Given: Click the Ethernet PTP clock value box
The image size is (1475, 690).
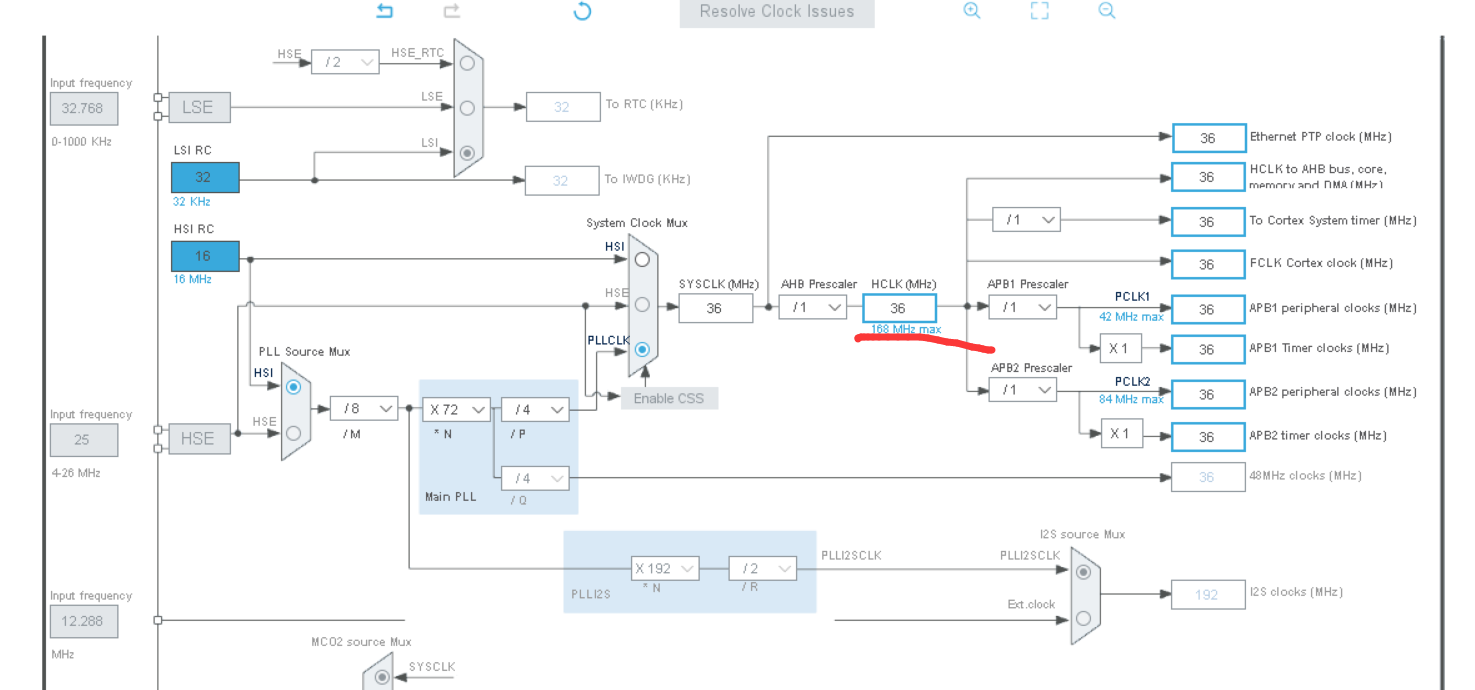Looking at the screenshot, I should (1208, 138).
